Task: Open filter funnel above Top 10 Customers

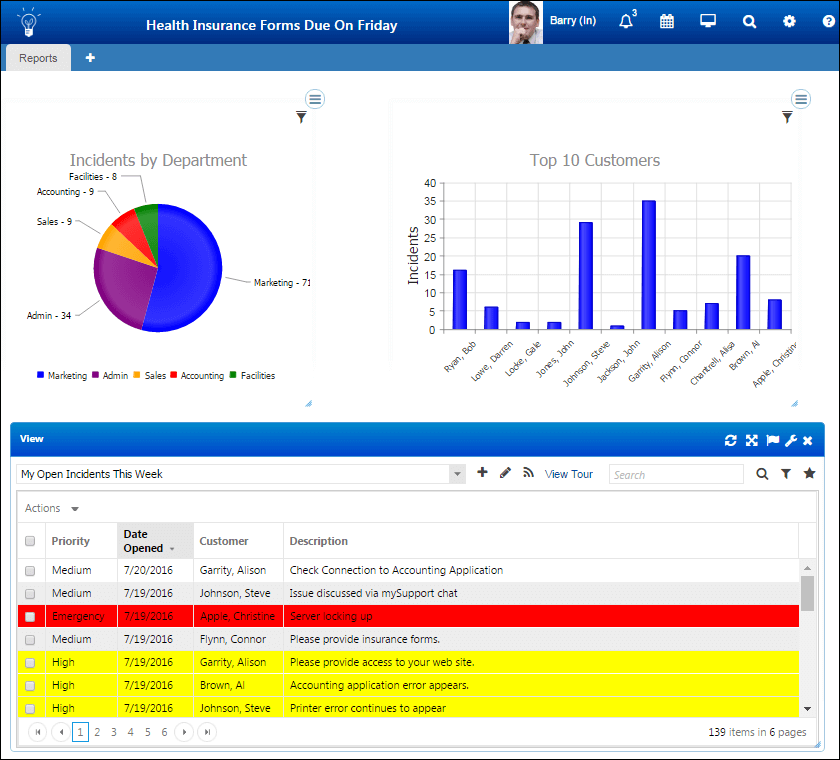Action: coord(786,117)
